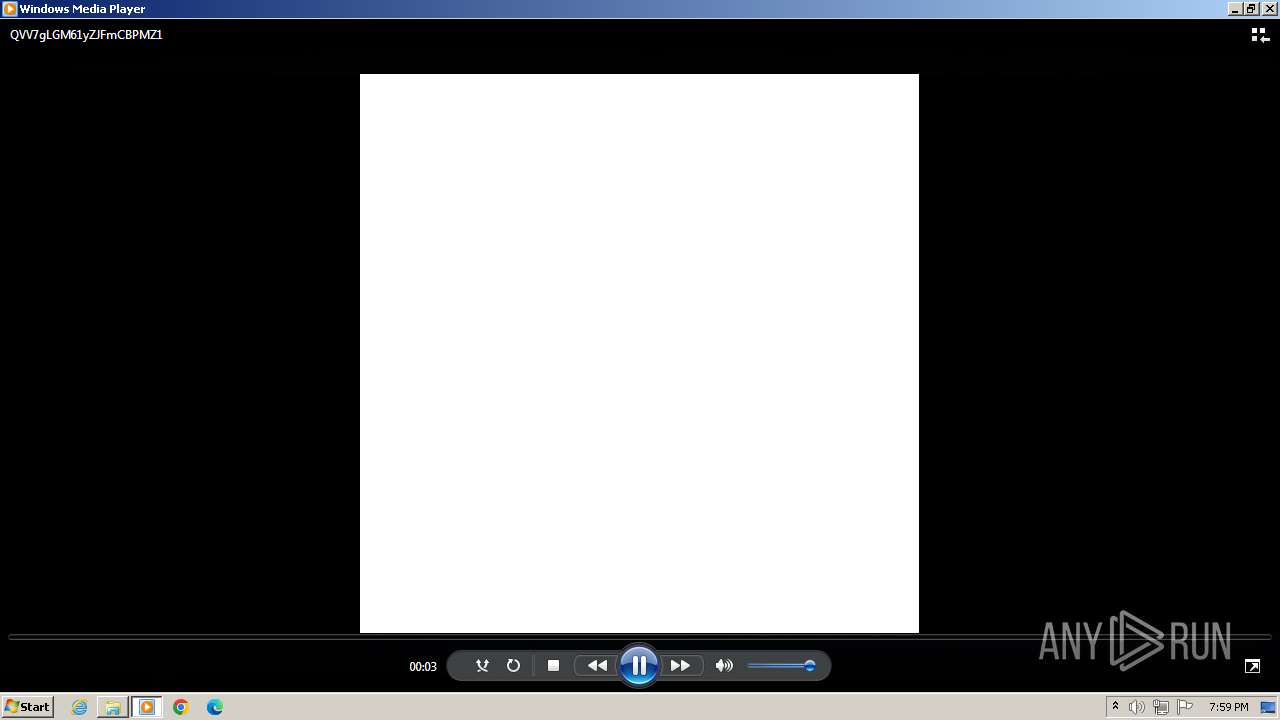Pause playback with the blue pause button
Image resolution: width=1280 pixels, height=720 pixels.
(638, 665)
